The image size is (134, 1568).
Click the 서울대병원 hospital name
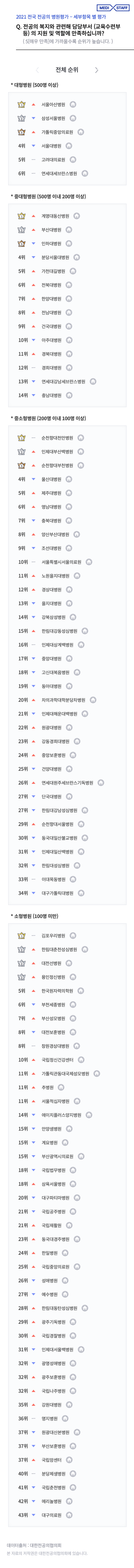[x=51, y=146]
